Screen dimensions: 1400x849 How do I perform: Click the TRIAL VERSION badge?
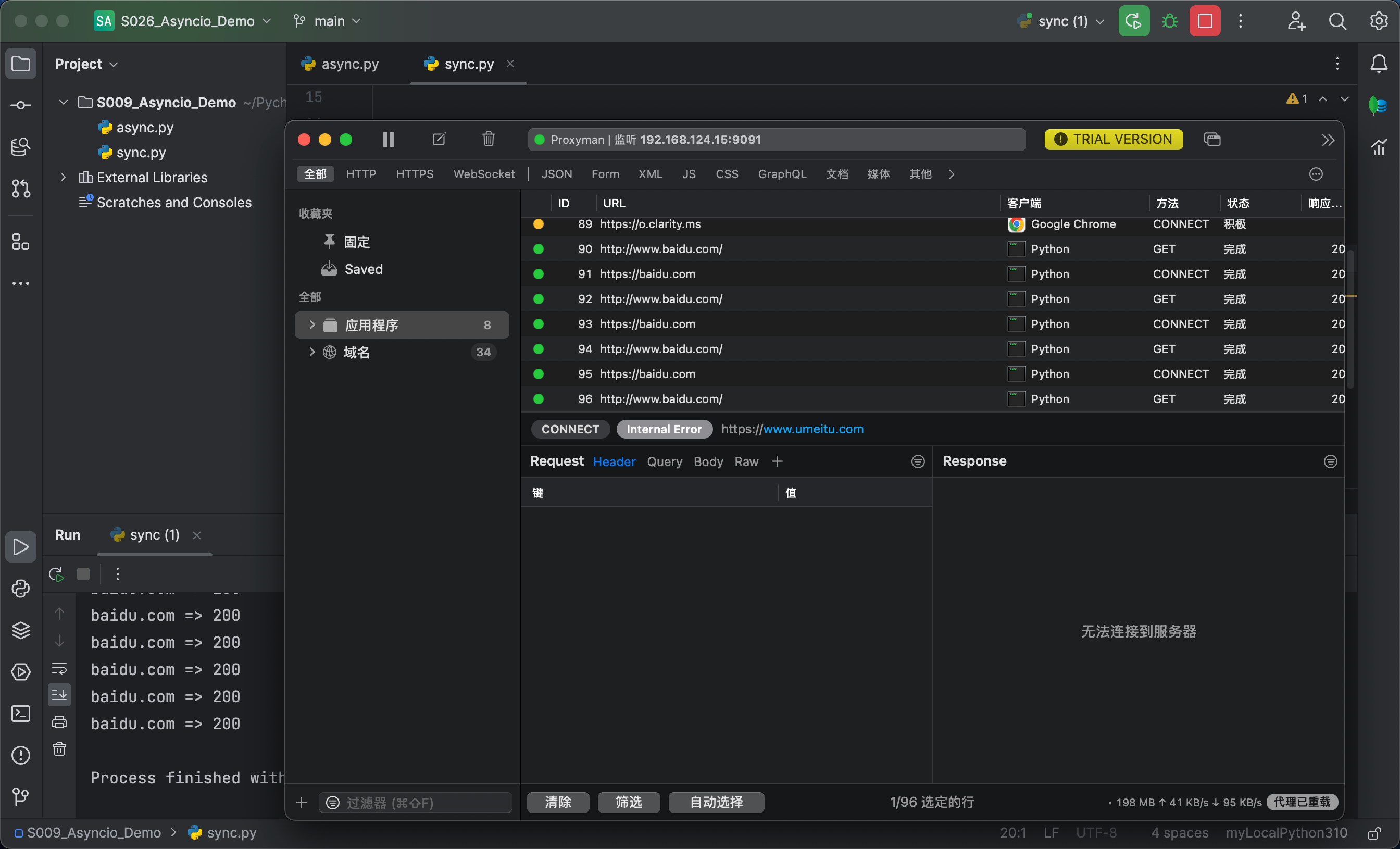click(1113, 140)
